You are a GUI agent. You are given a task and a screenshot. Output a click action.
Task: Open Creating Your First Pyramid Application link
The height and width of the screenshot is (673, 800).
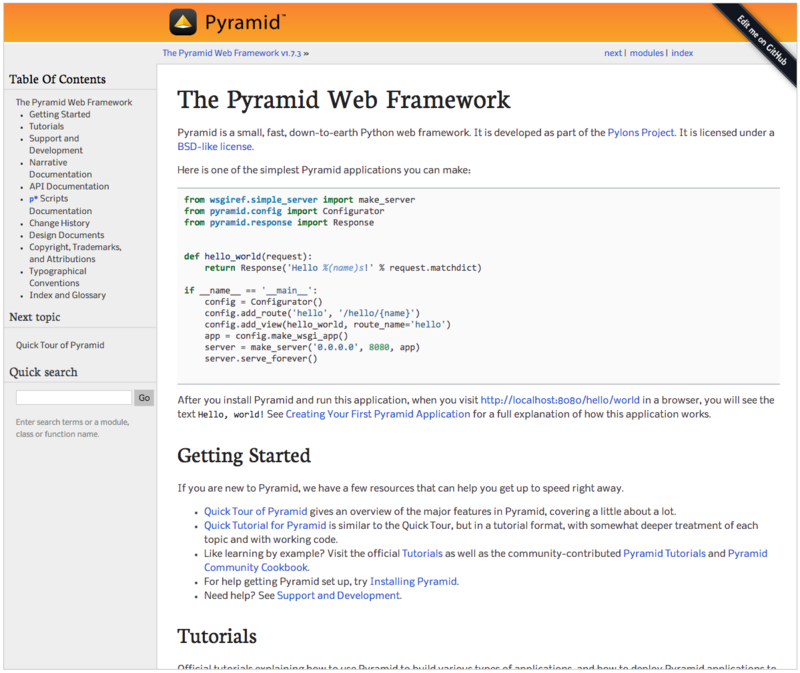378,414
